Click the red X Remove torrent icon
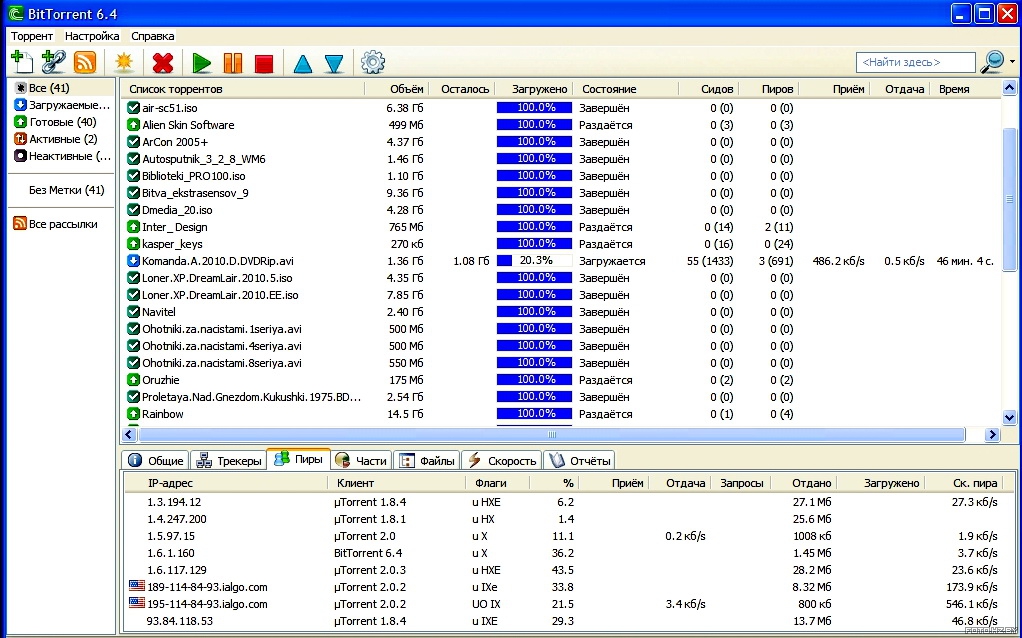The height and width of the screenshot is (638, 1022). click(163, 63)
